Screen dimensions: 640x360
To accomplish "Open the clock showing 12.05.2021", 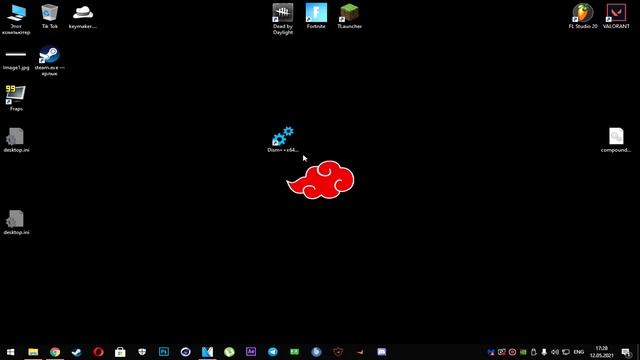I will click(x=602, y=352).
